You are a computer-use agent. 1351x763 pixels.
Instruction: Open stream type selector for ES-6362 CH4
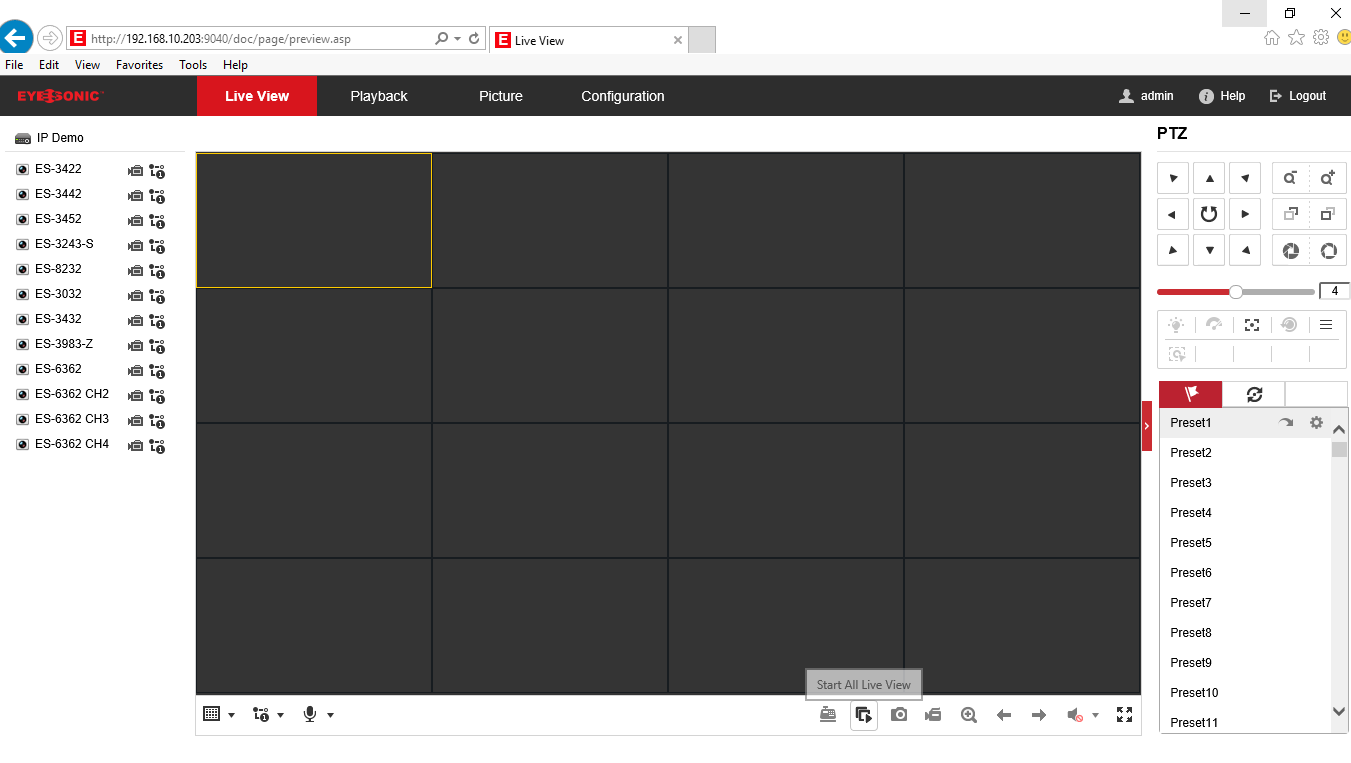(157, 446)
